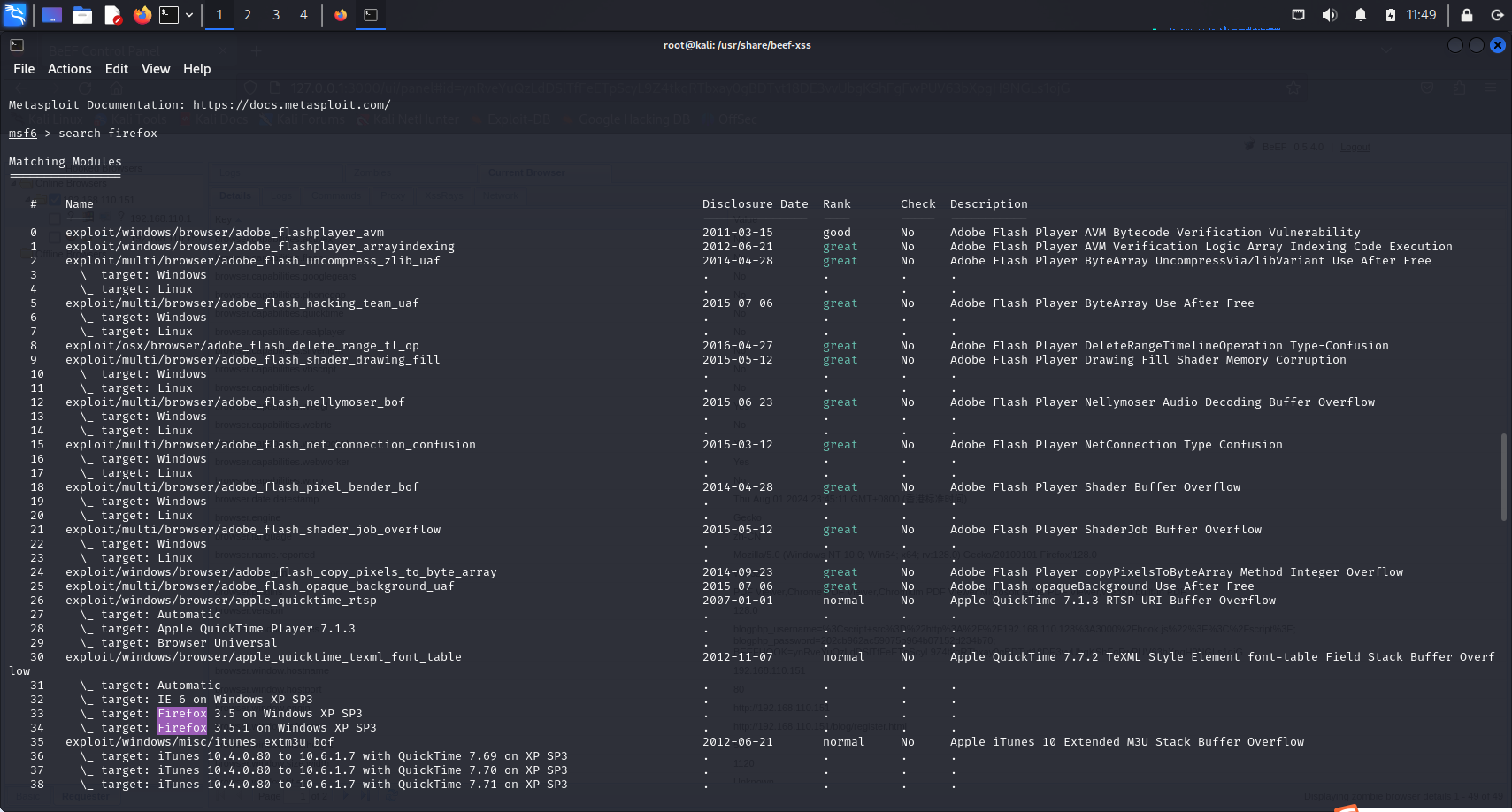
Task: Open the Actions menu
Action: [69, 68]
